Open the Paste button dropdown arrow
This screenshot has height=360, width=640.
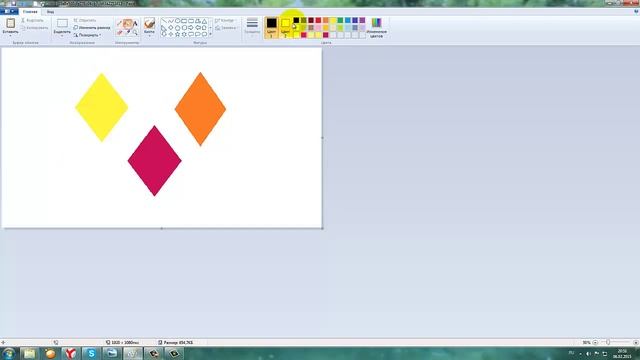coord(11,36)
